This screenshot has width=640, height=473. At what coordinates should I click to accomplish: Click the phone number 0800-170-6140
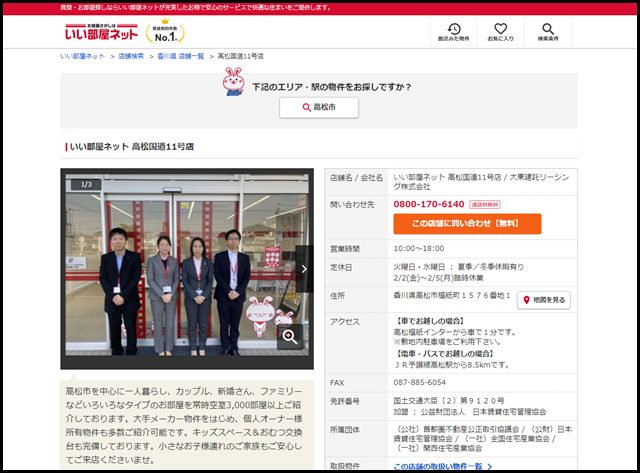[429, 204]
